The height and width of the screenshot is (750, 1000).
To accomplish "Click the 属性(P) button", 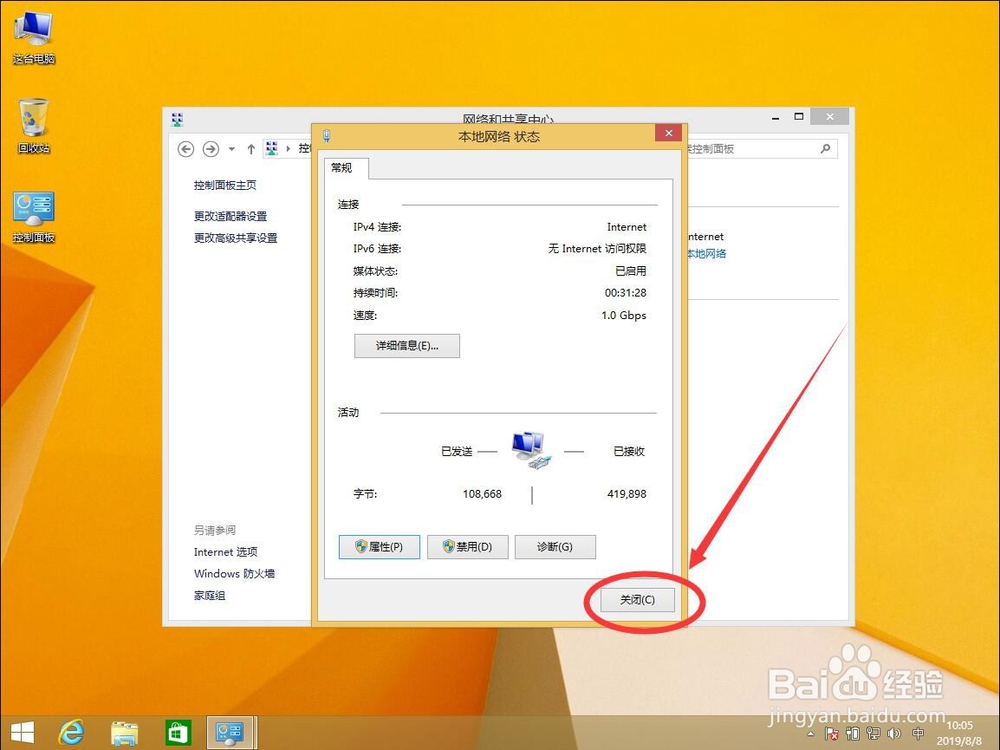I will tap(379, 547).
